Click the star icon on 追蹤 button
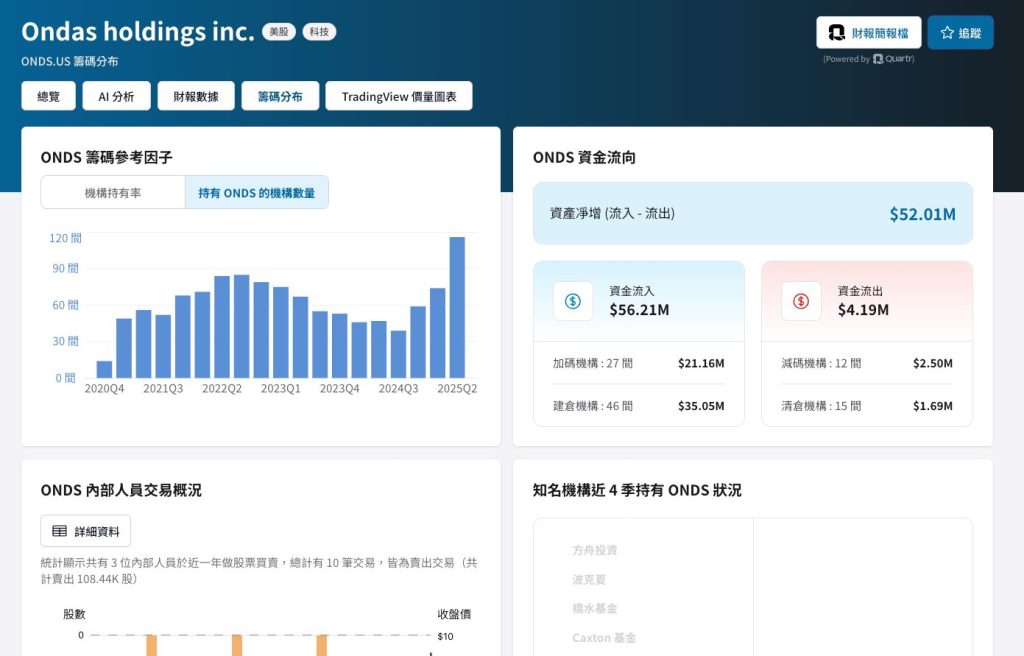This screenshot has width=1024, height=656. [947, 33]
